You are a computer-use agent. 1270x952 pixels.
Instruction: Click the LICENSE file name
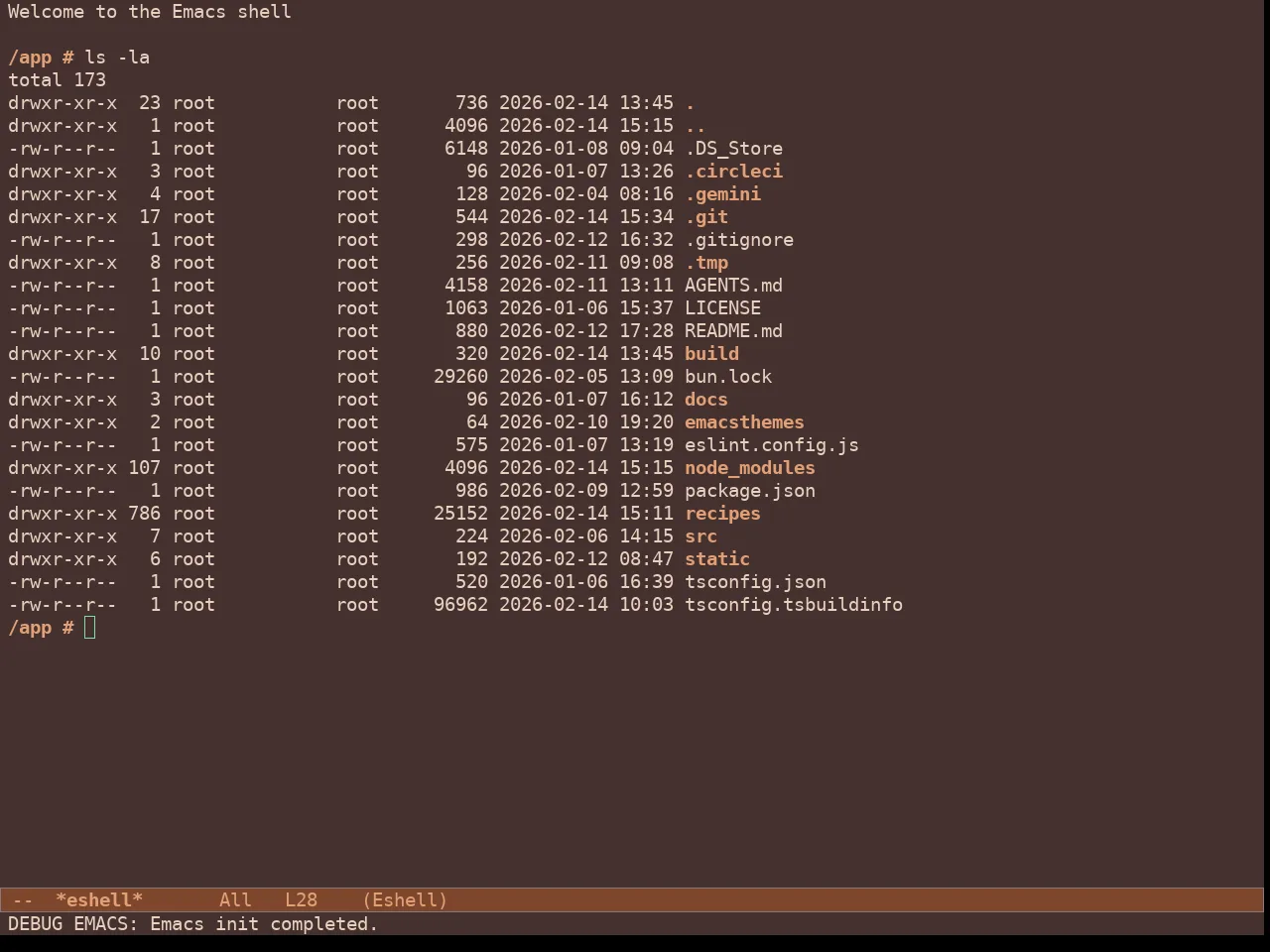(722, 308)
